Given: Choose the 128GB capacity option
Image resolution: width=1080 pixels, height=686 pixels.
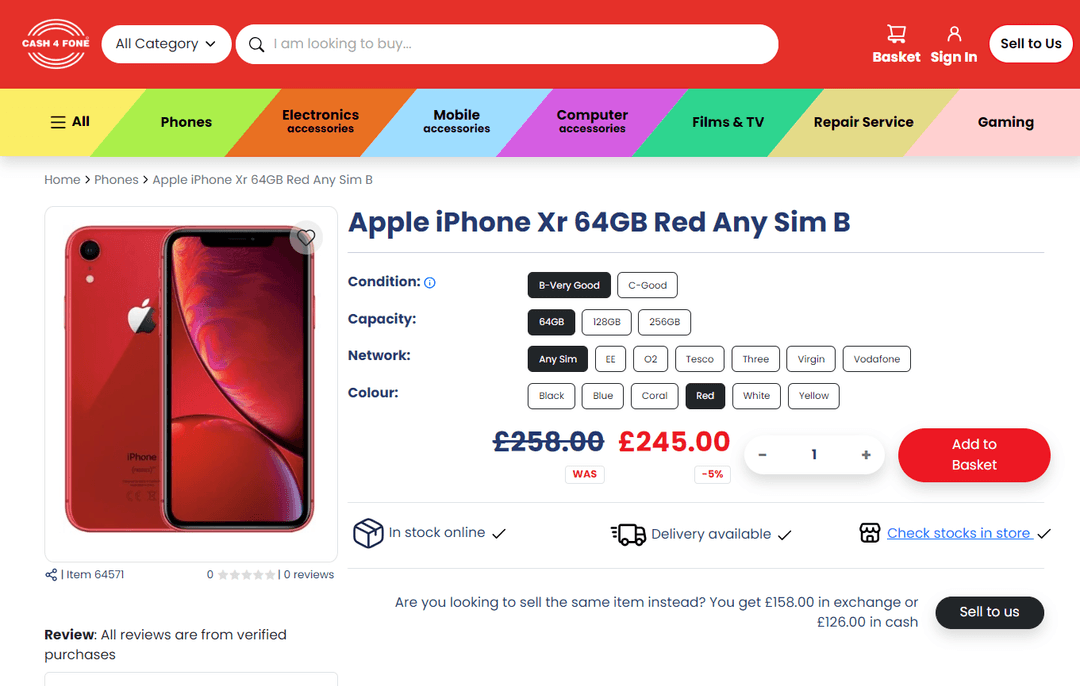Looking at the screenshot, I should point(606,322).
